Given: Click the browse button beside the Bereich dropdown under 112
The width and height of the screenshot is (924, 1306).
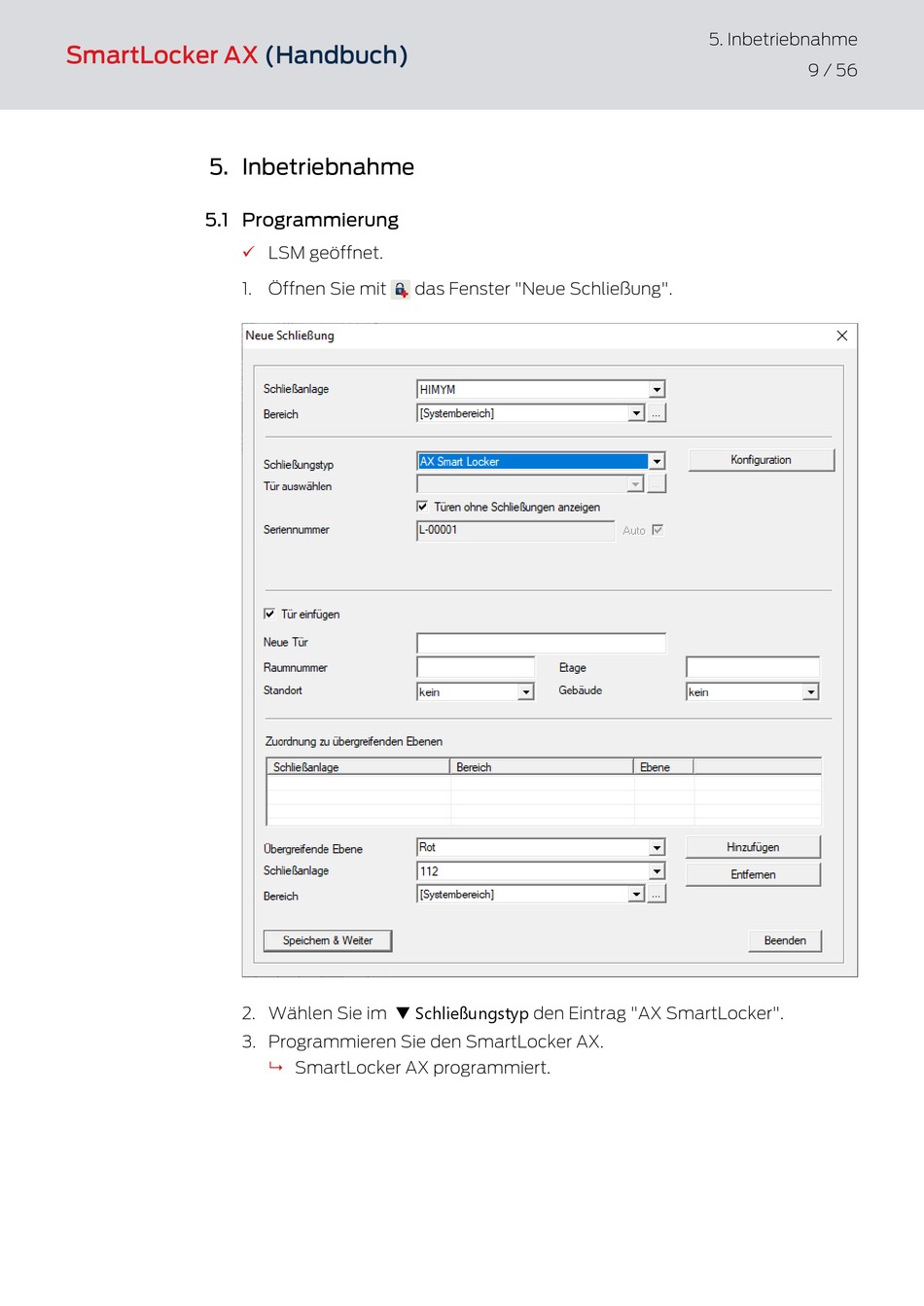Looking at the screenshot, I should (657, 894).
